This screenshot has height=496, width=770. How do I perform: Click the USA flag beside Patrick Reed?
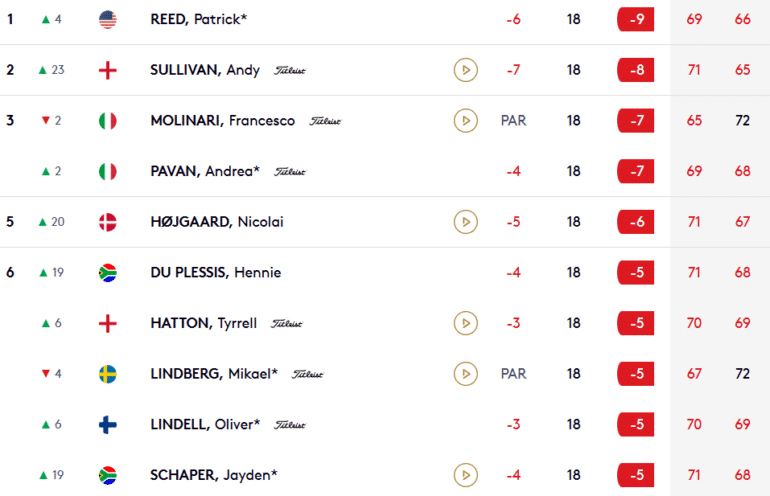[108, 19]
